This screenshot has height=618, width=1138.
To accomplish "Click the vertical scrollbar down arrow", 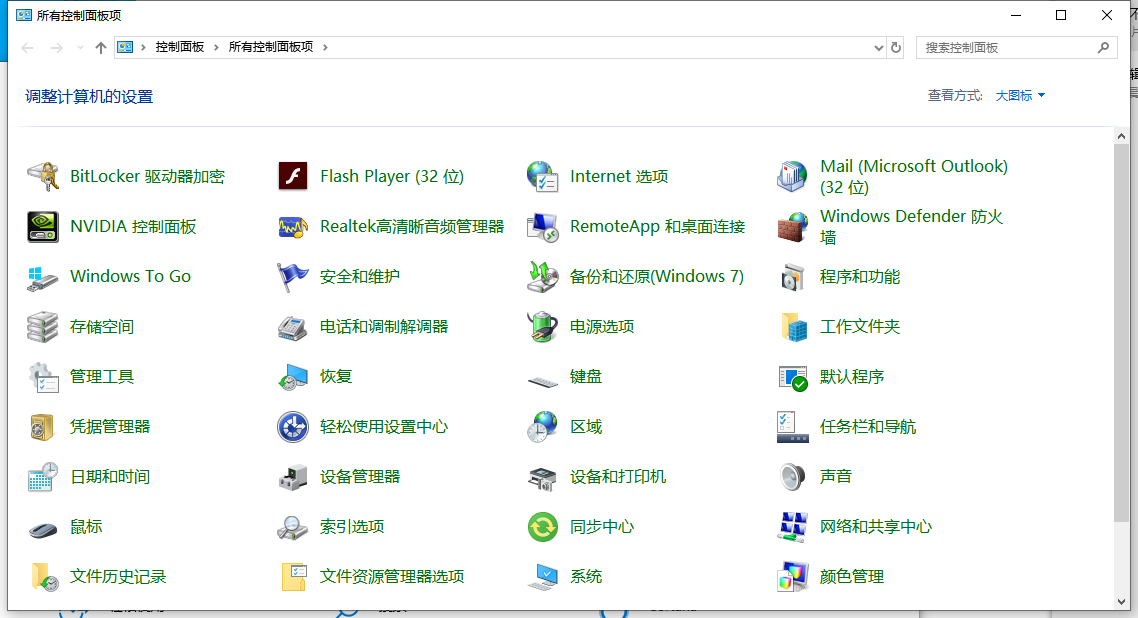I will tap(1121, 601).
